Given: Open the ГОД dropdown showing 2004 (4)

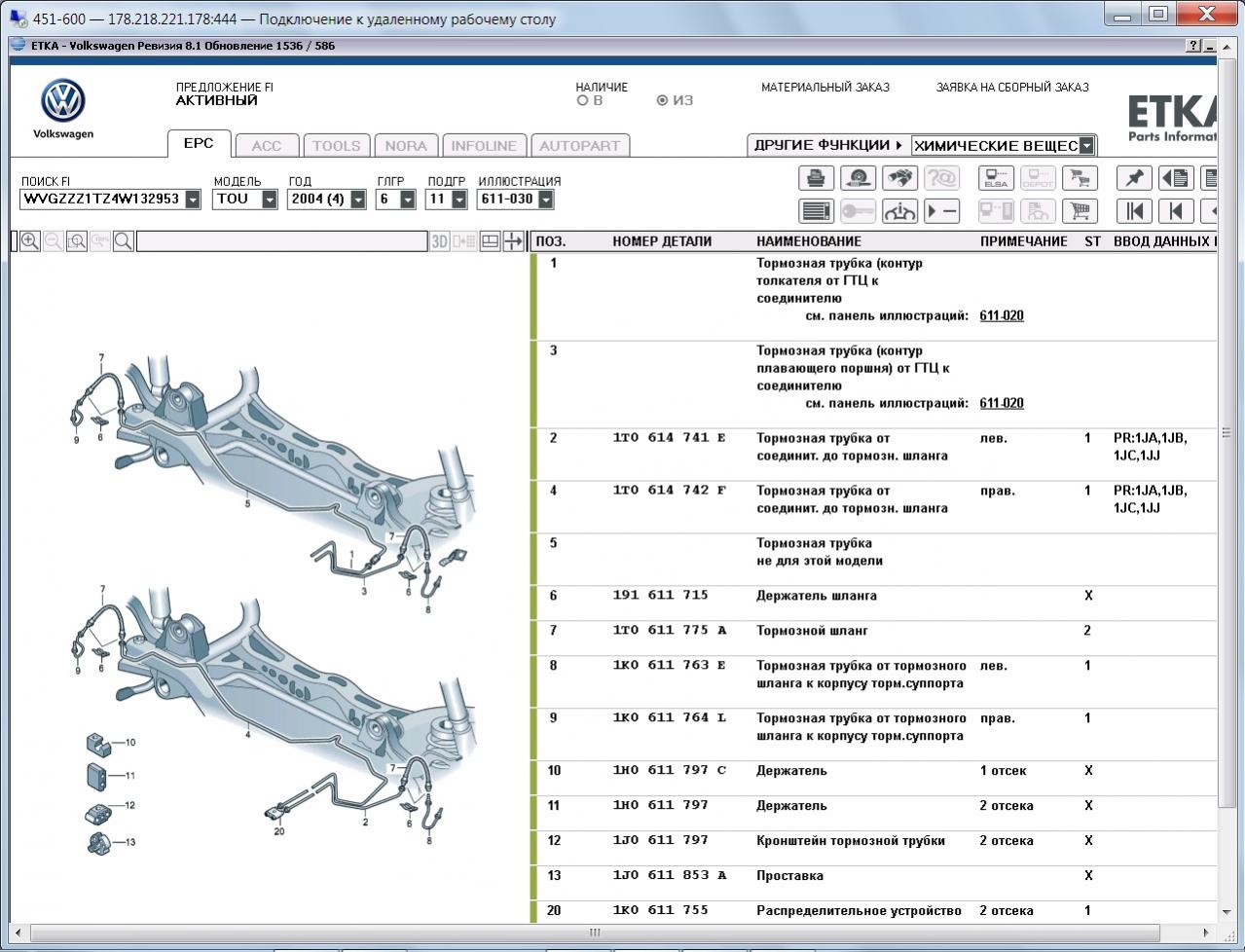Looking at the screenshot, I should coord(358,199).
